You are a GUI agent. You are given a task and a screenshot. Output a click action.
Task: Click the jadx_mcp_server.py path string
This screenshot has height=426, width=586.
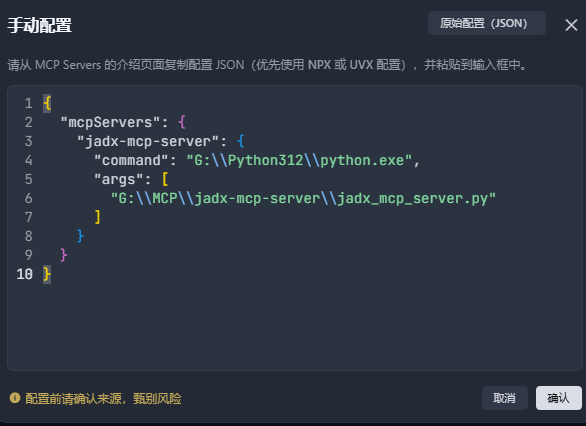[x=303, y=198]
